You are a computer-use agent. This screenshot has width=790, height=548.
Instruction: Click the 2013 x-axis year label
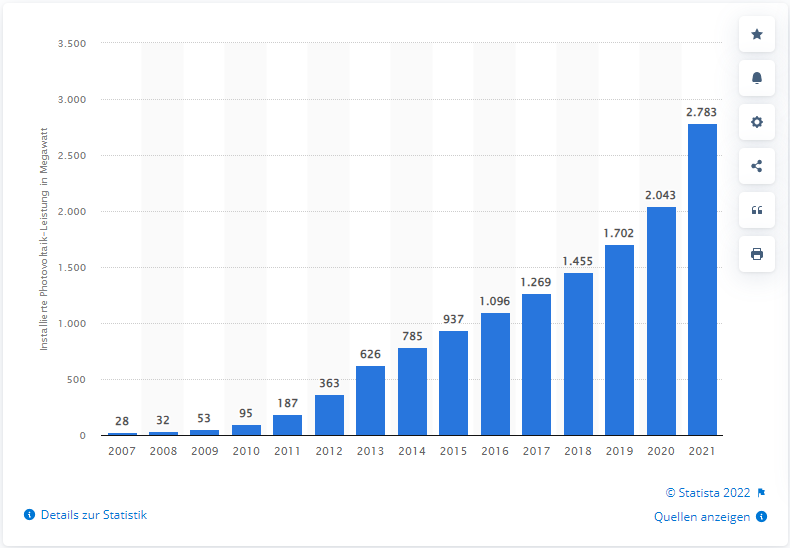[x=370, y=451]
